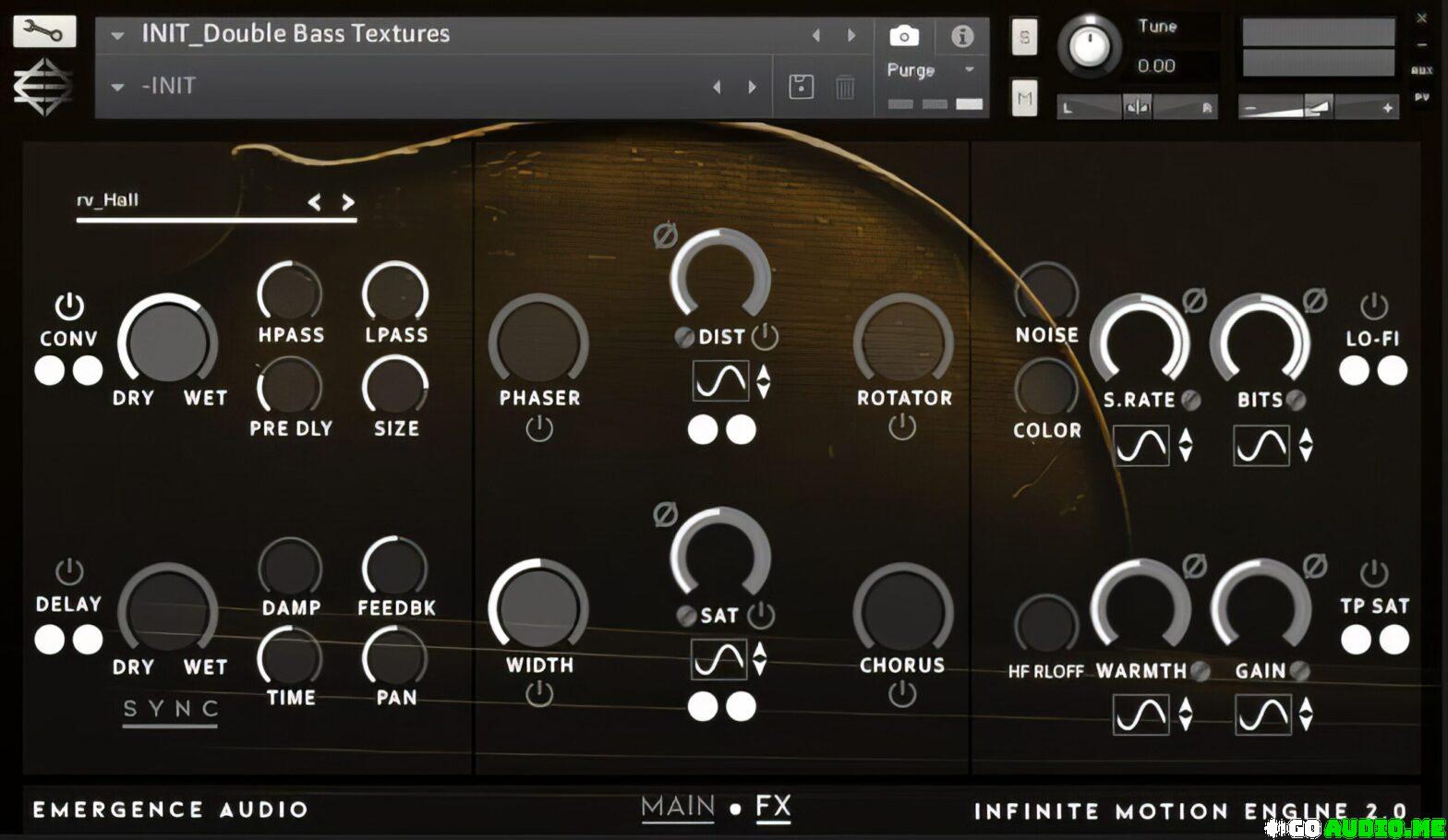Step the DIST waveform selector arrows
1448x840 pixels.
click(763, 381)
